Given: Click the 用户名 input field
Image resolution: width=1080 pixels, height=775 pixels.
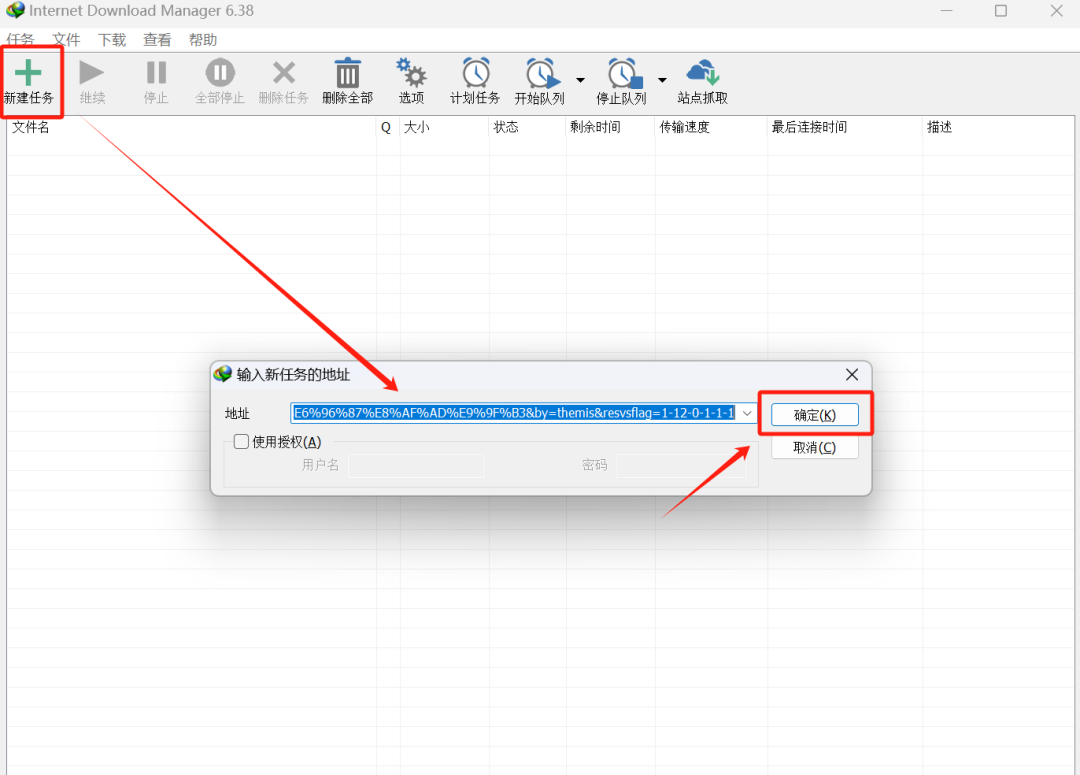Looking at the screenshot, I should tap(416, 465).
